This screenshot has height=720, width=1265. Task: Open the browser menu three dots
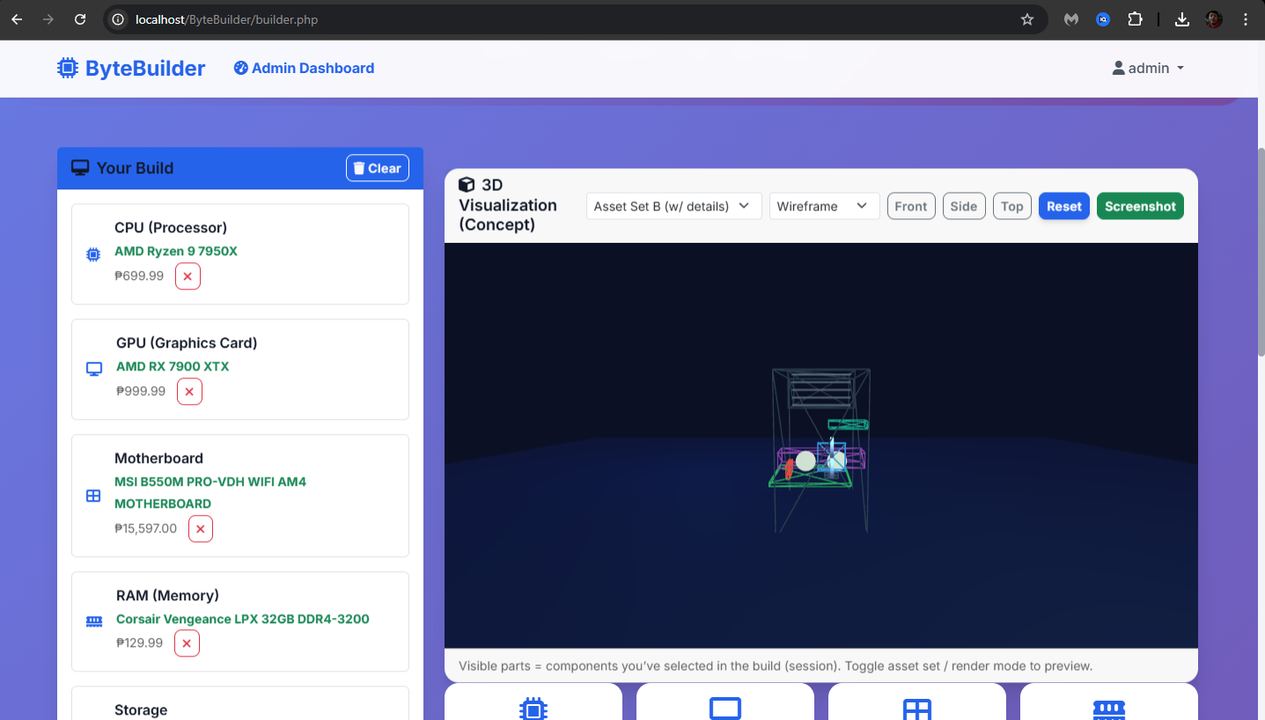[x=1245, y=19]
